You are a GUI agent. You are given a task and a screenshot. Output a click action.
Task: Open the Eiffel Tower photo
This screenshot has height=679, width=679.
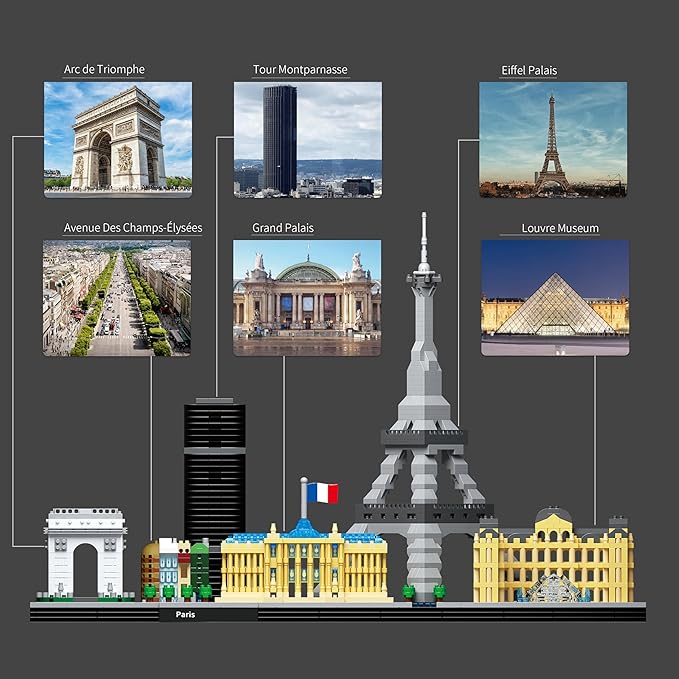(x=553, y=139)
